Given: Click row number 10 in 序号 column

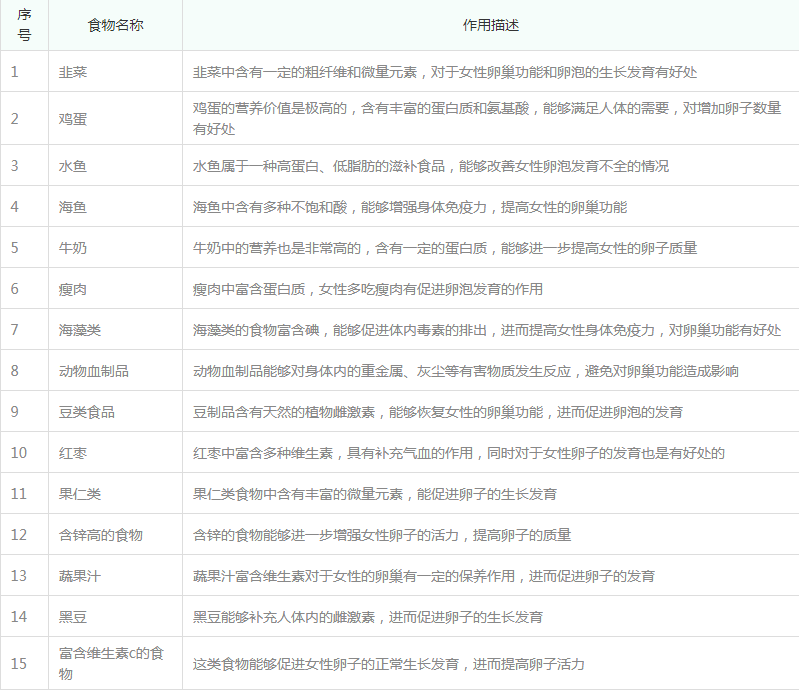Looking at the screenshot, I should point(19,453).
